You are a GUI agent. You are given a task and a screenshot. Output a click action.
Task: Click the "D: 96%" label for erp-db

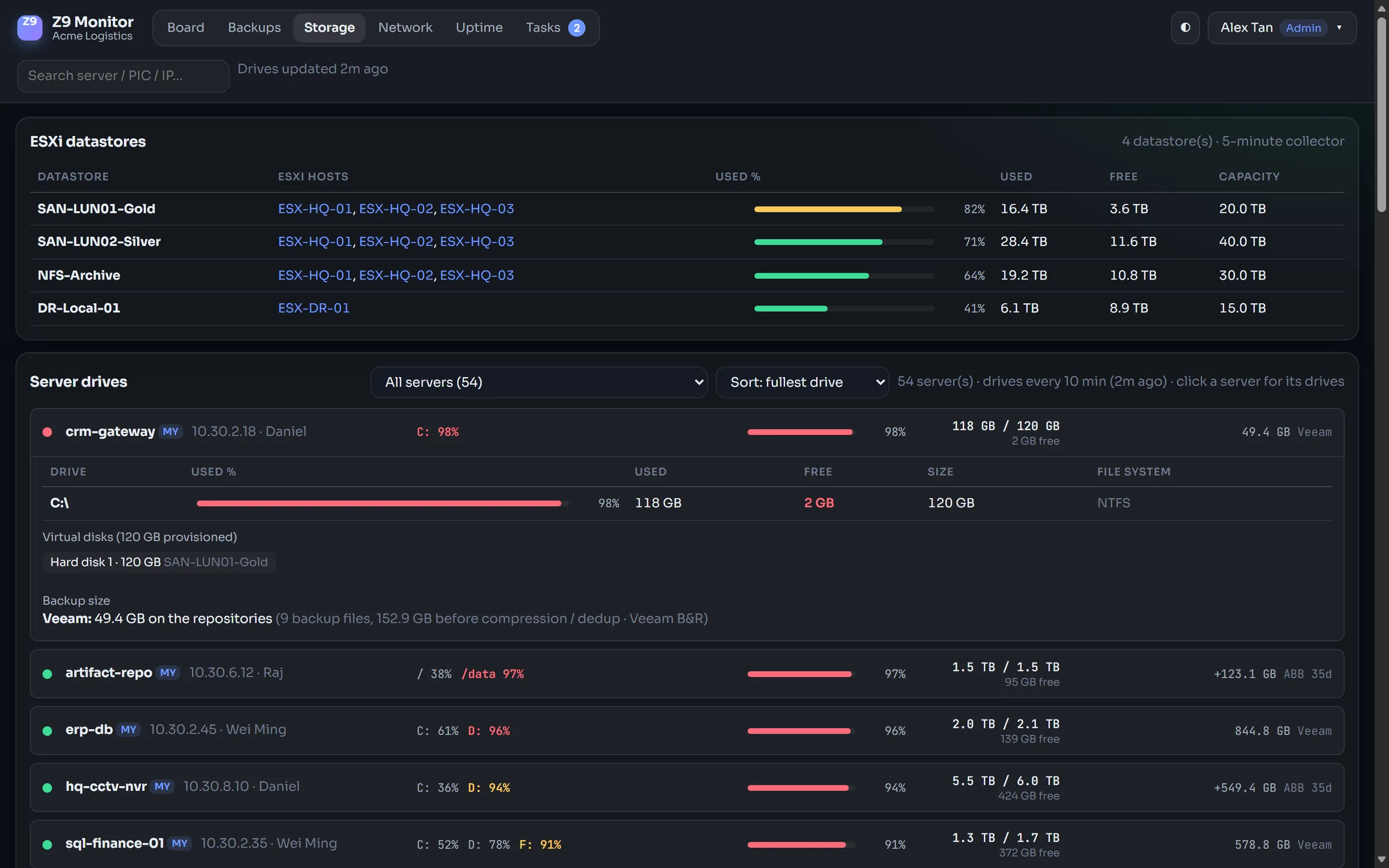(489, 731)
